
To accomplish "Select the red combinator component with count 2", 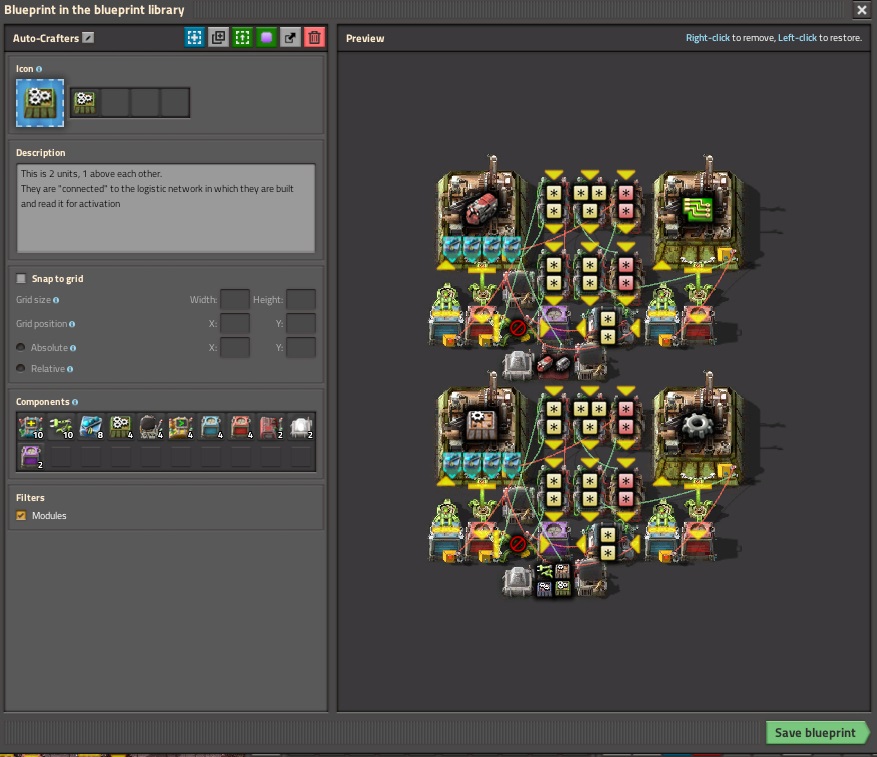I will click(271, 427).
